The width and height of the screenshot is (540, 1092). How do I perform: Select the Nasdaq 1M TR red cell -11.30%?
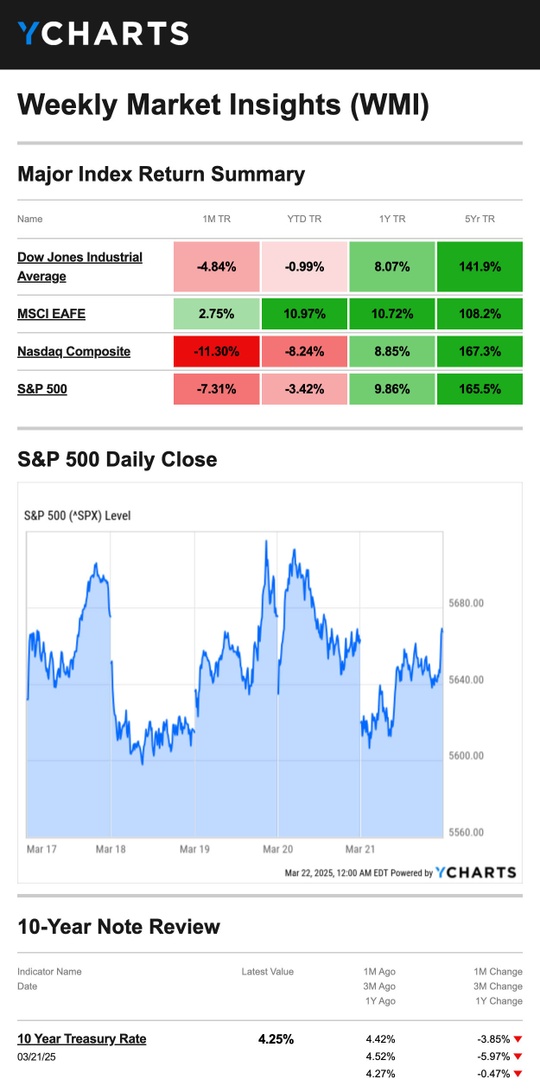click(217, 351)
